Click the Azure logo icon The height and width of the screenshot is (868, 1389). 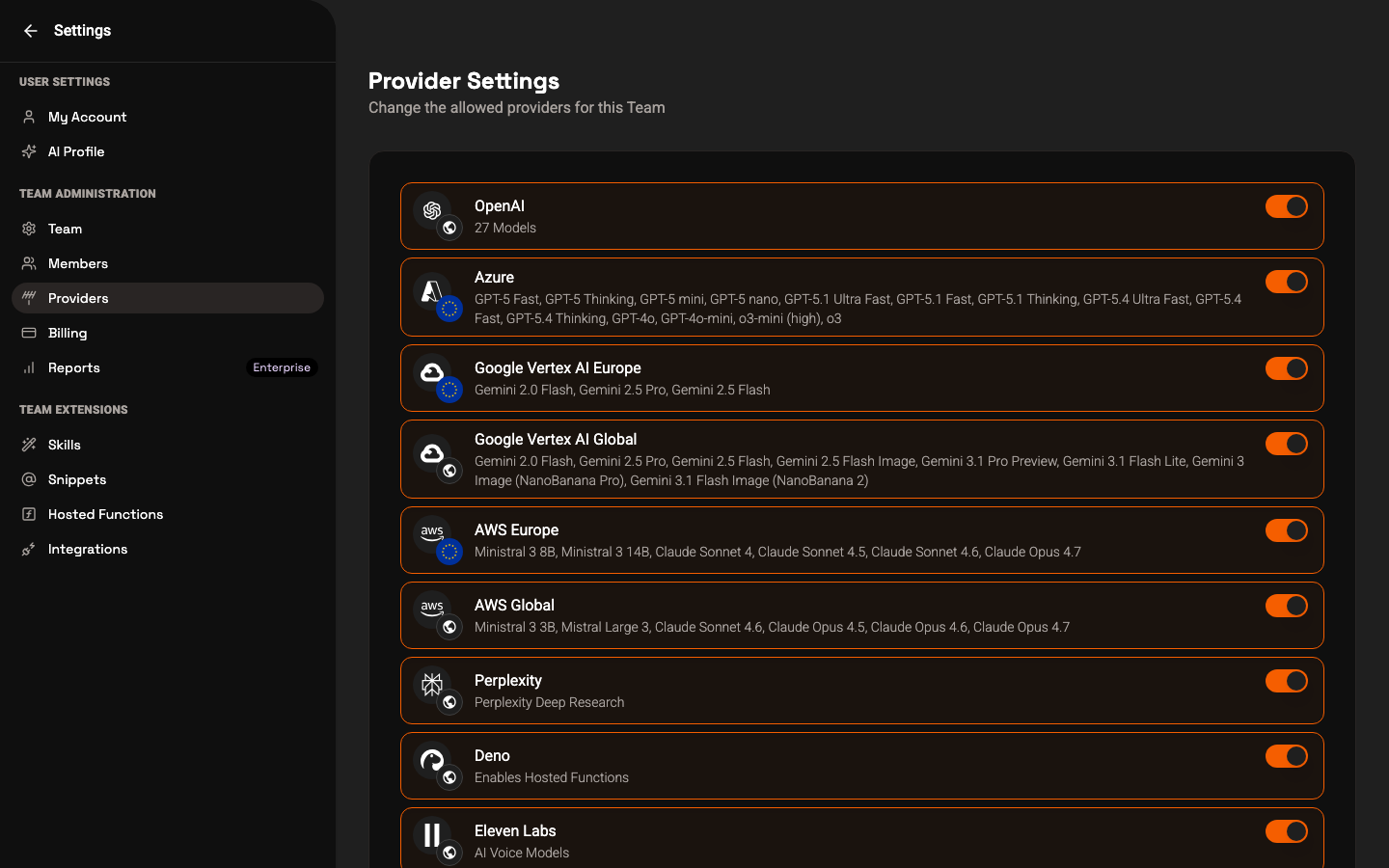[x=432, y=291]
